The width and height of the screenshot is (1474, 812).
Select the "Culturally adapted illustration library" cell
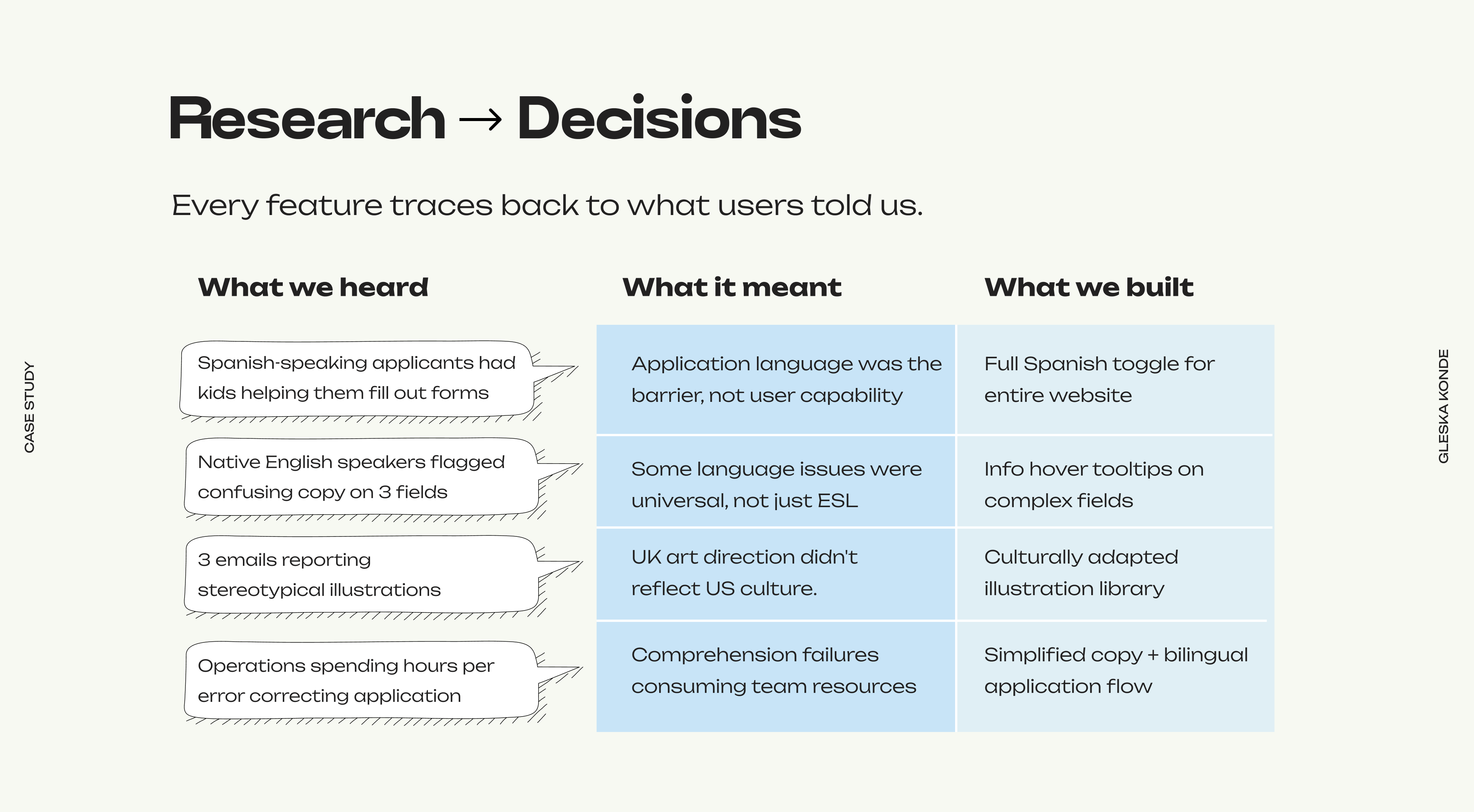(1115, 573)
